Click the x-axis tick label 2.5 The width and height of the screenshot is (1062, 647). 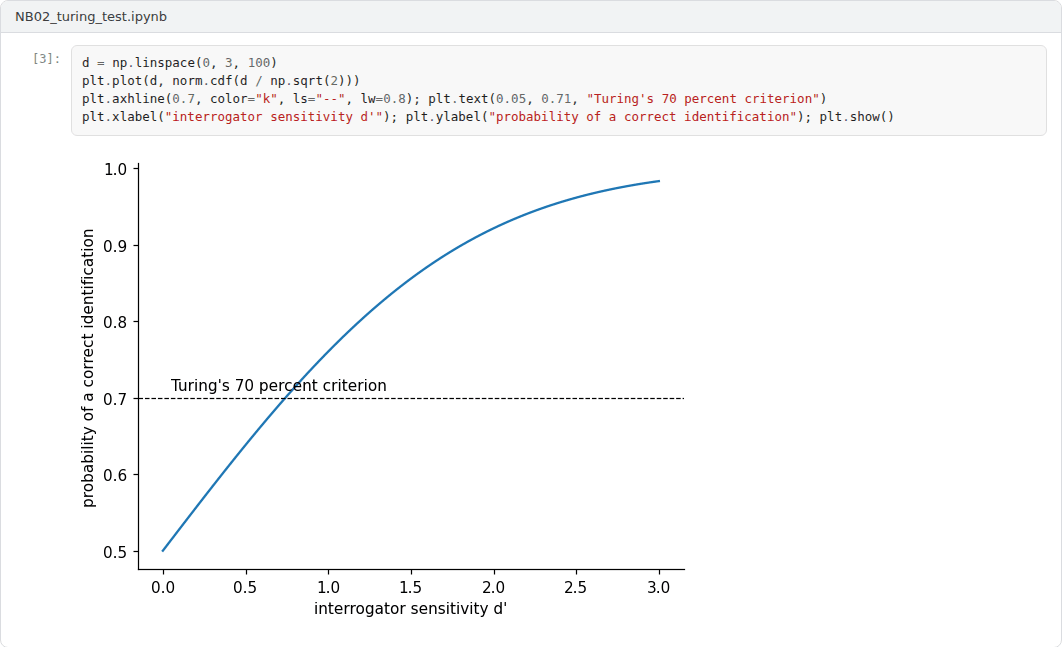[x=576, y=587]
